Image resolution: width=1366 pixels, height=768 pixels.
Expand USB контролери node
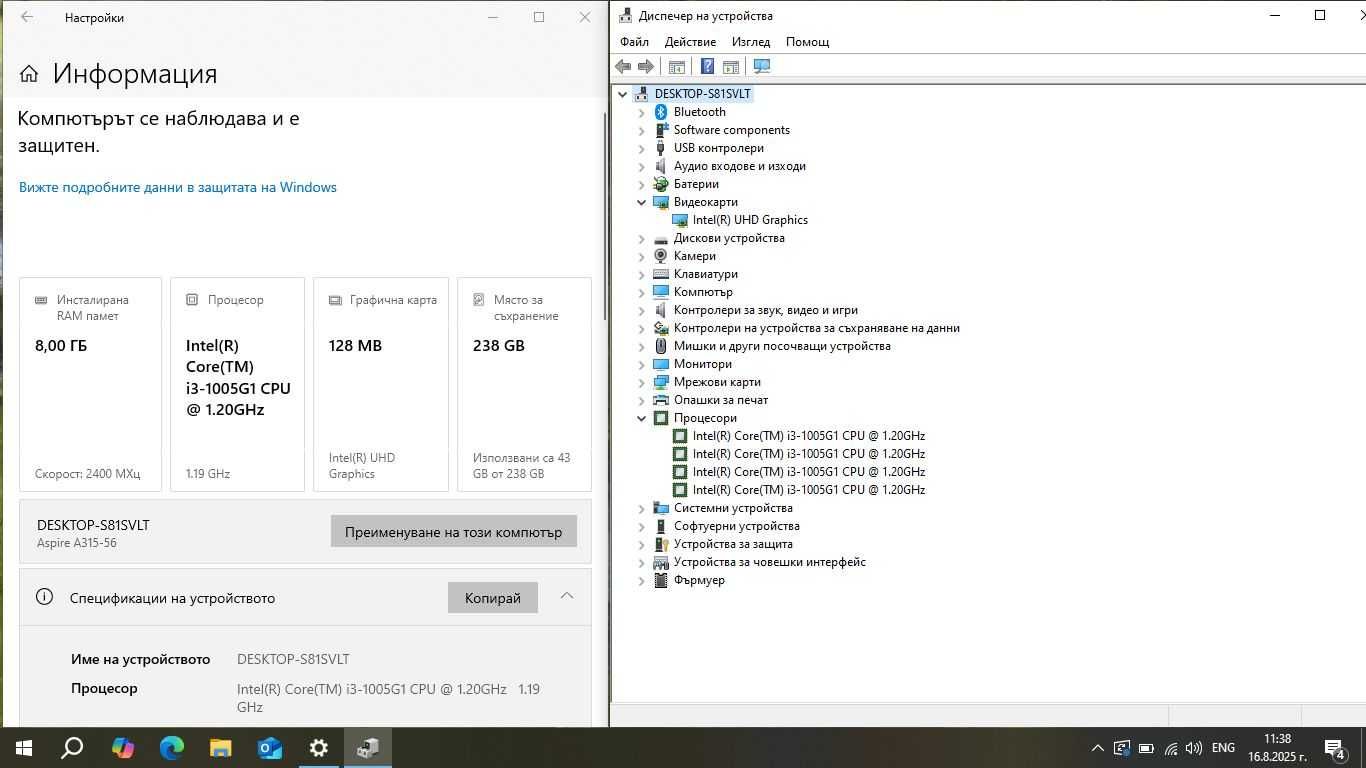[642, 148]
